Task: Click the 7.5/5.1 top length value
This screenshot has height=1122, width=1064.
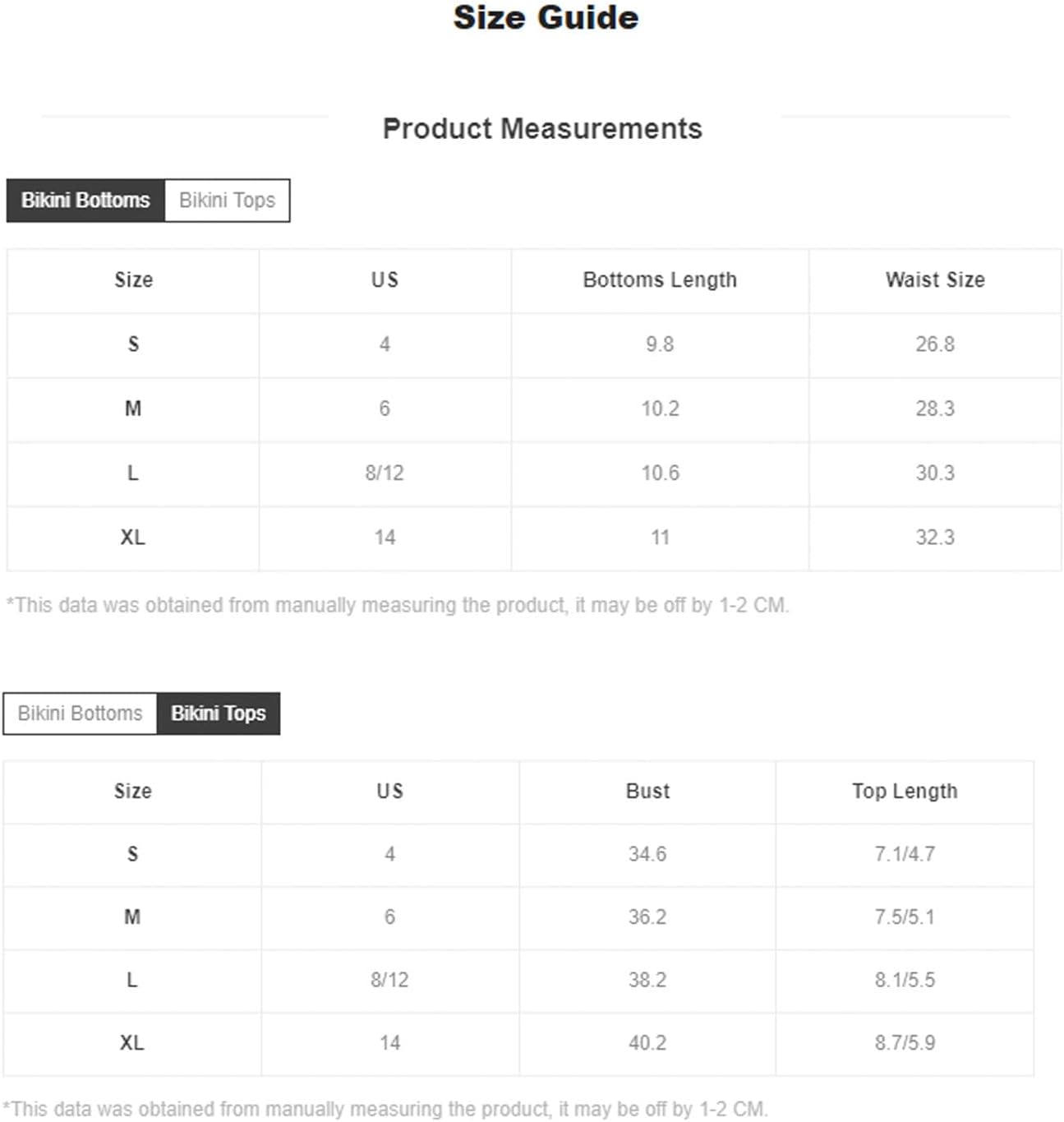Action: pos(905,917)
